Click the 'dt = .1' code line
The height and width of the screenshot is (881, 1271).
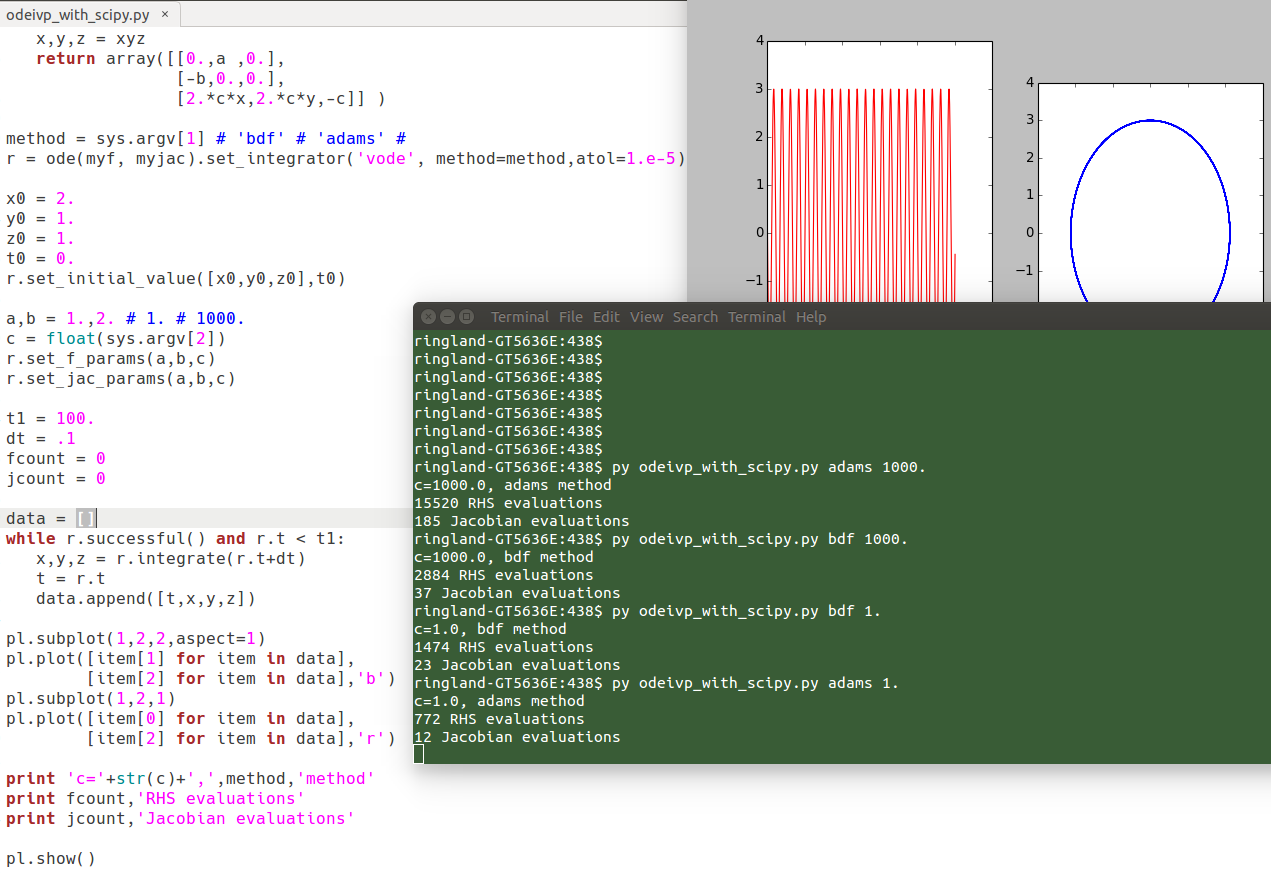(40, 439)
